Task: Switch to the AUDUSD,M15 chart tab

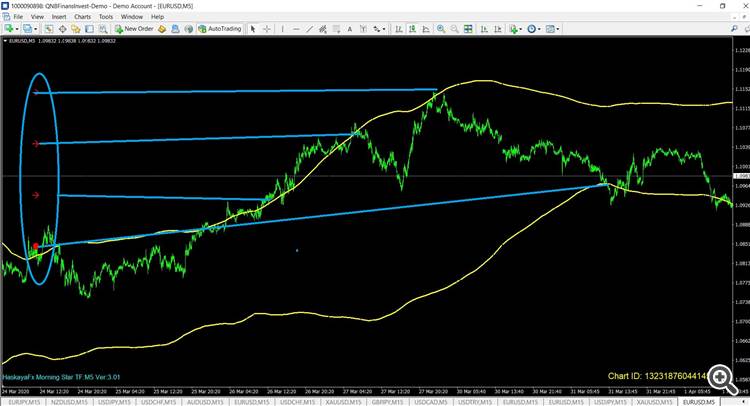Action: click(x=206, y=402)
